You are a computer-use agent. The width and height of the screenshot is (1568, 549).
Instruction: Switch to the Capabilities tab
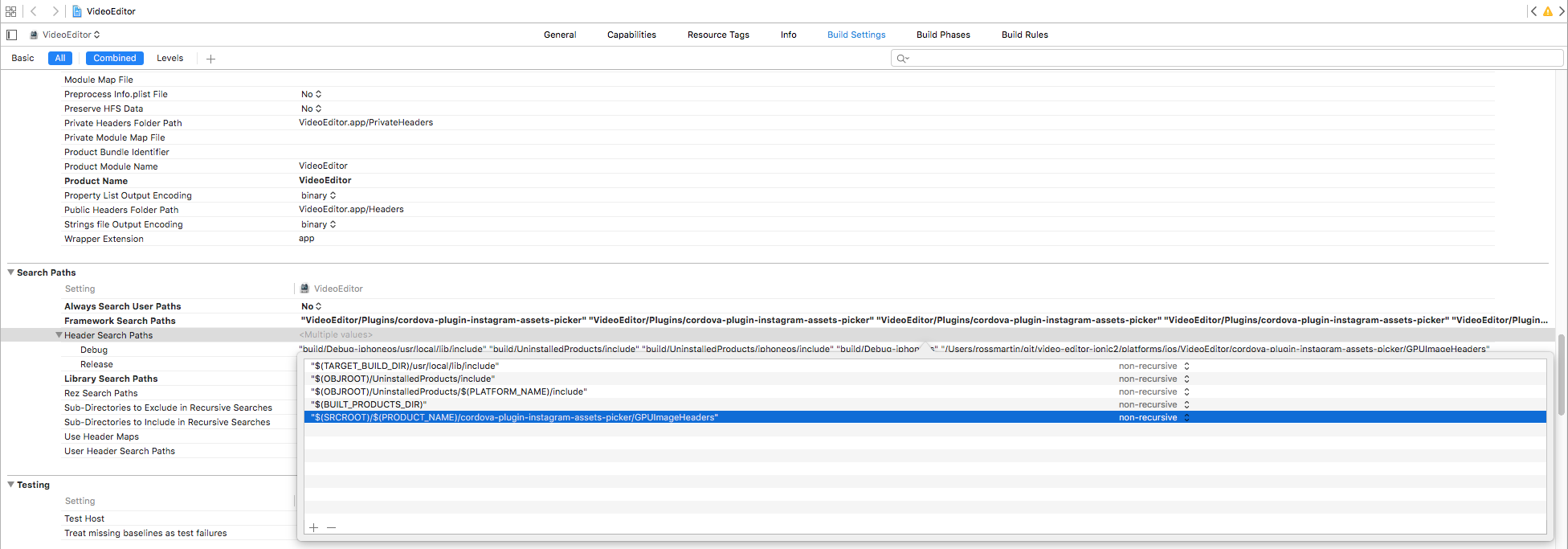(631, 35)
